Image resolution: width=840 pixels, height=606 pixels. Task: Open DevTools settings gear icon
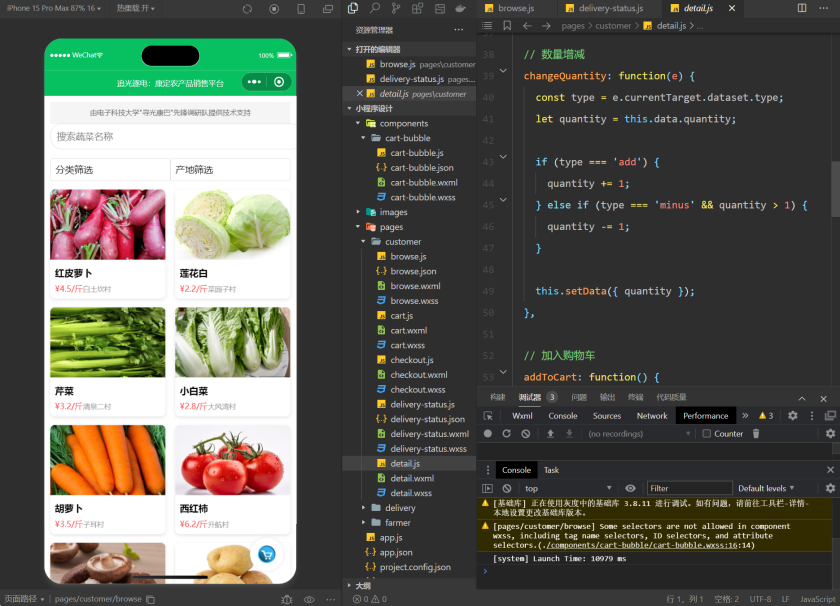click(793, 416)
